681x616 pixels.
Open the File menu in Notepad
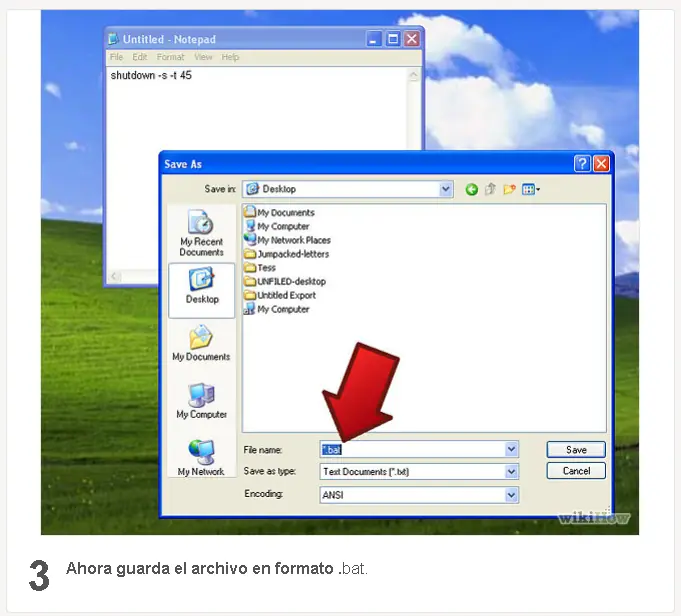[116, 57]
